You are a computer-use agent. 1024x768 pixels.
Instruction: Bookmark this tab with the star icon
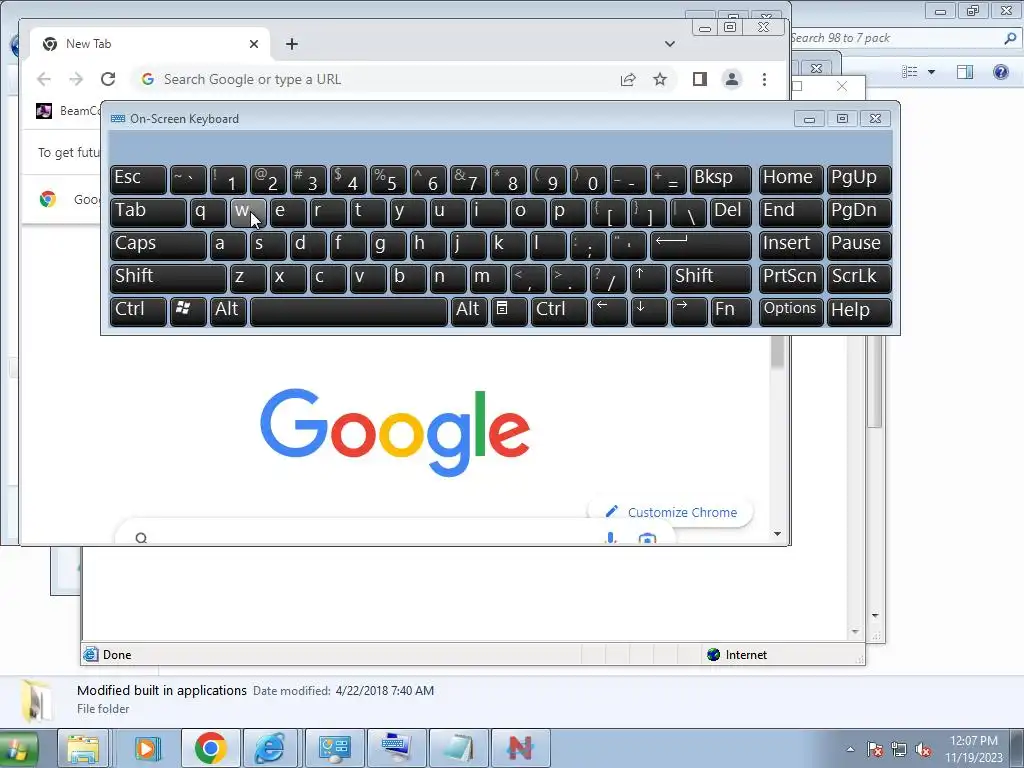coord(660,79)
